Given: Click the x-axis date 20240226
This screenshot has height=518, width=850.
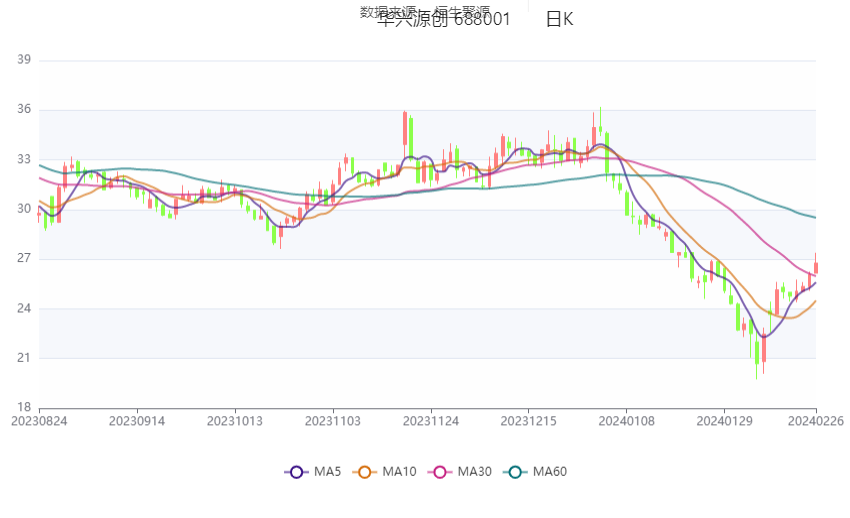Looking at the screenshot, I should [x=816, y=421].
